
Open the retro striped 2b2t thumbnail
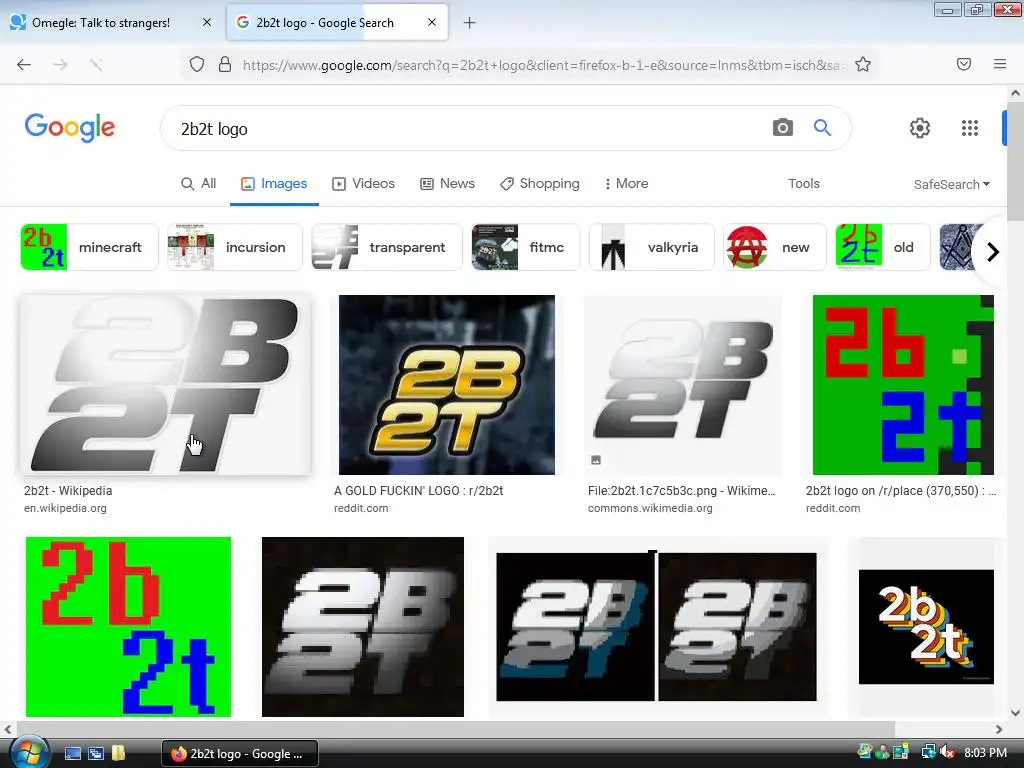(926, 627)
